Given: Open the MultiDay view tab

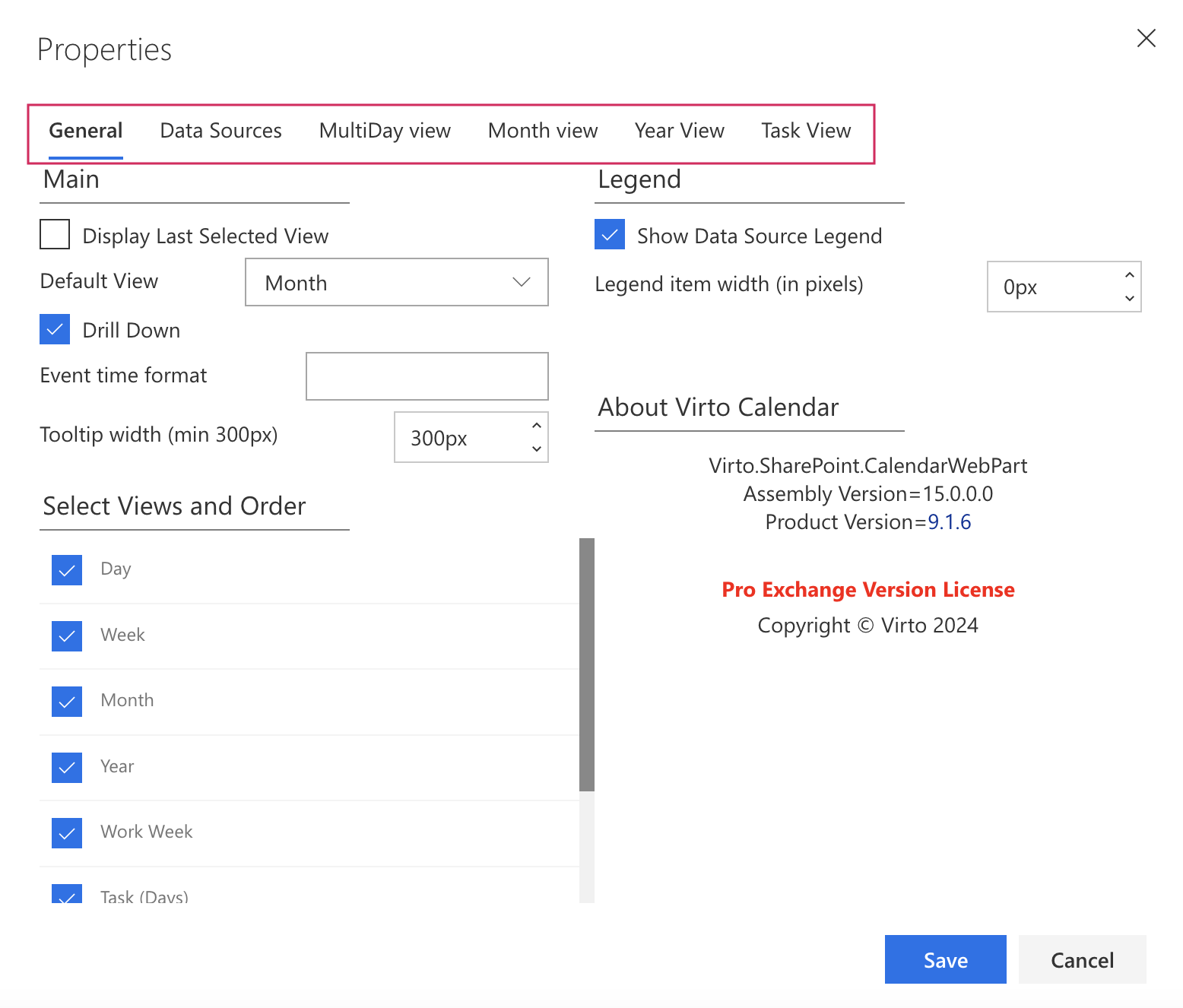Looking at the screenshot, I should click(384, 130).
